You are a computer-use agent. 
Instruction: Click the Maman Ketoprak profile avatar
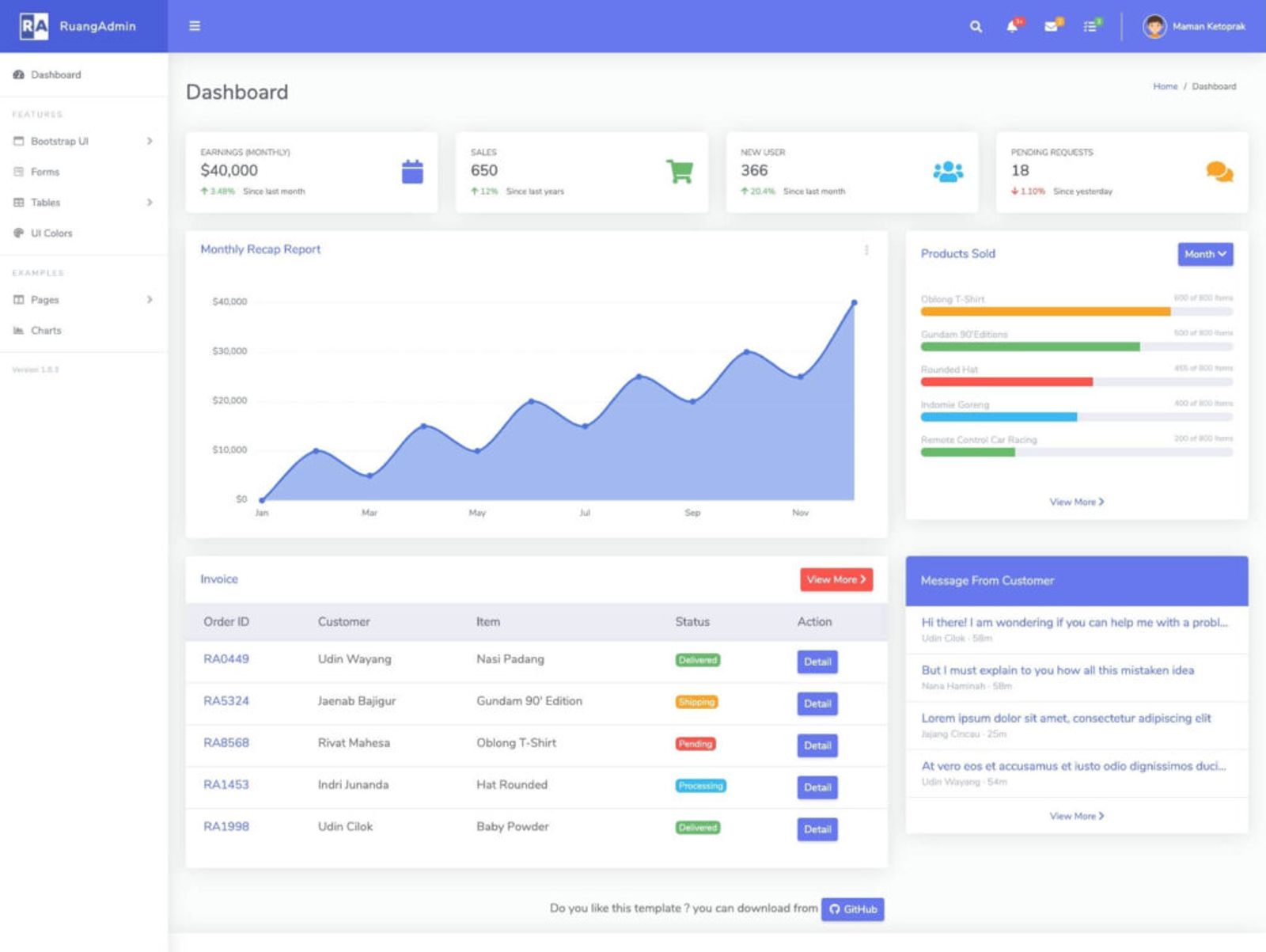[1154, 26]
